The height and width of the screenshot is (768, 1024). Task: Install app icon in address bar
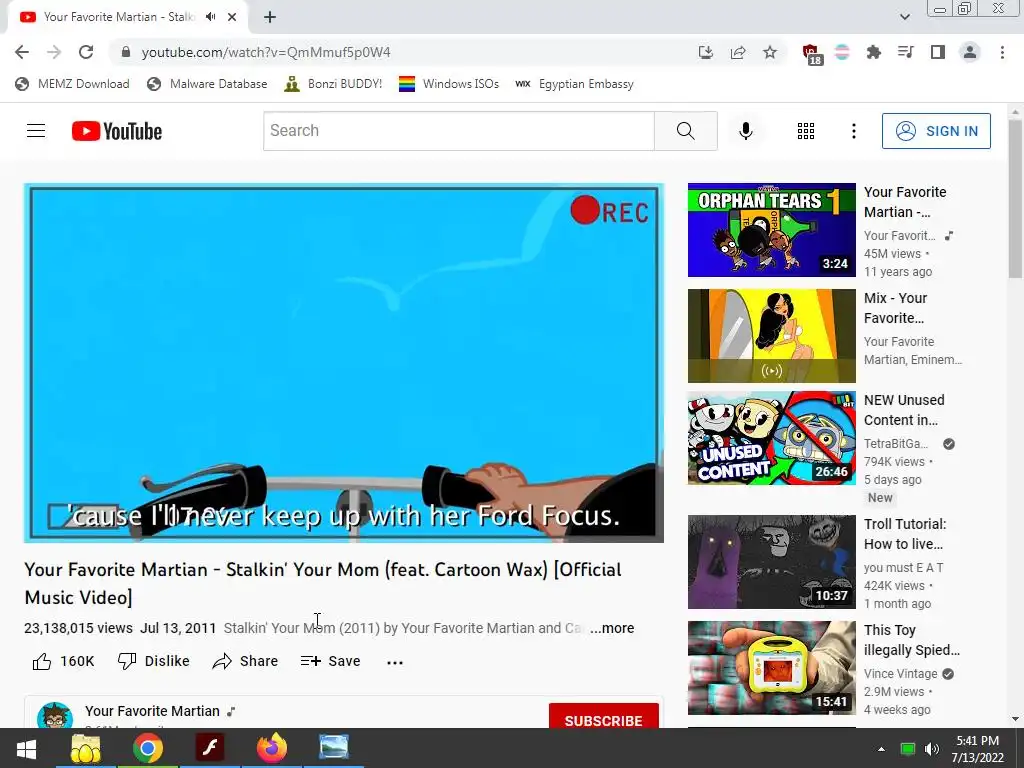[706, 52]
